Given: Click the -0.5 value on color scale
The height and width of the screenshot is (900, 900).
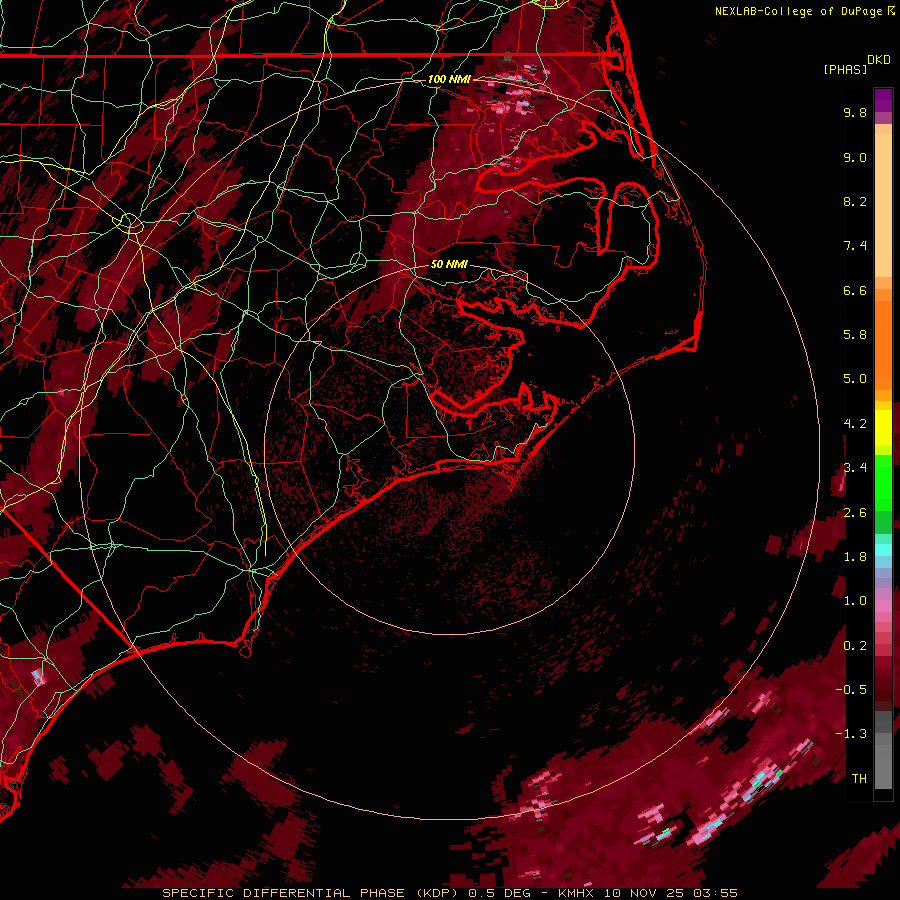Looking at the screenshot, I should (851, 690).
